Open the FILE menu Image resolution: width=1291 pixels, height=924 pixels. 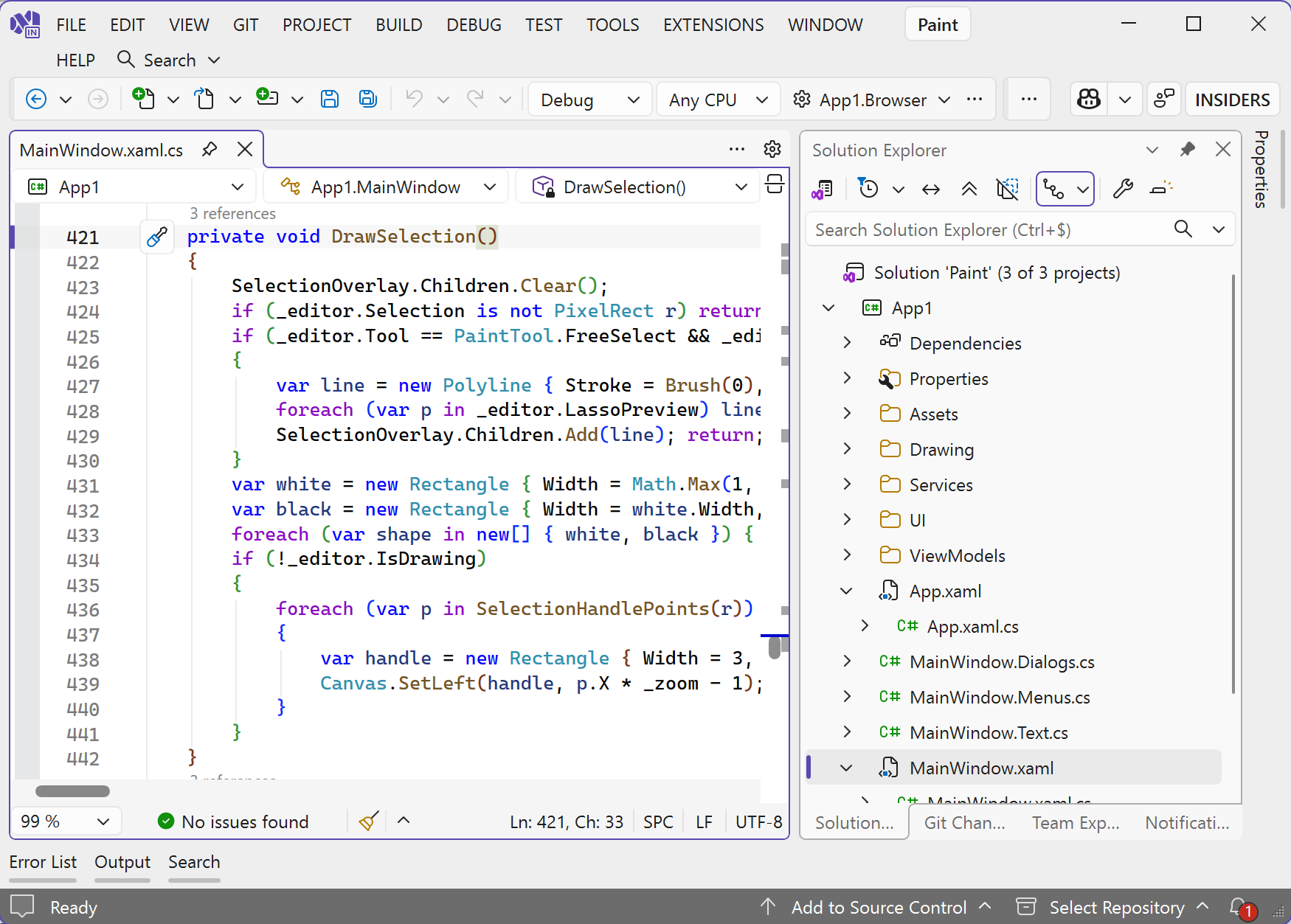coord(72,25)
